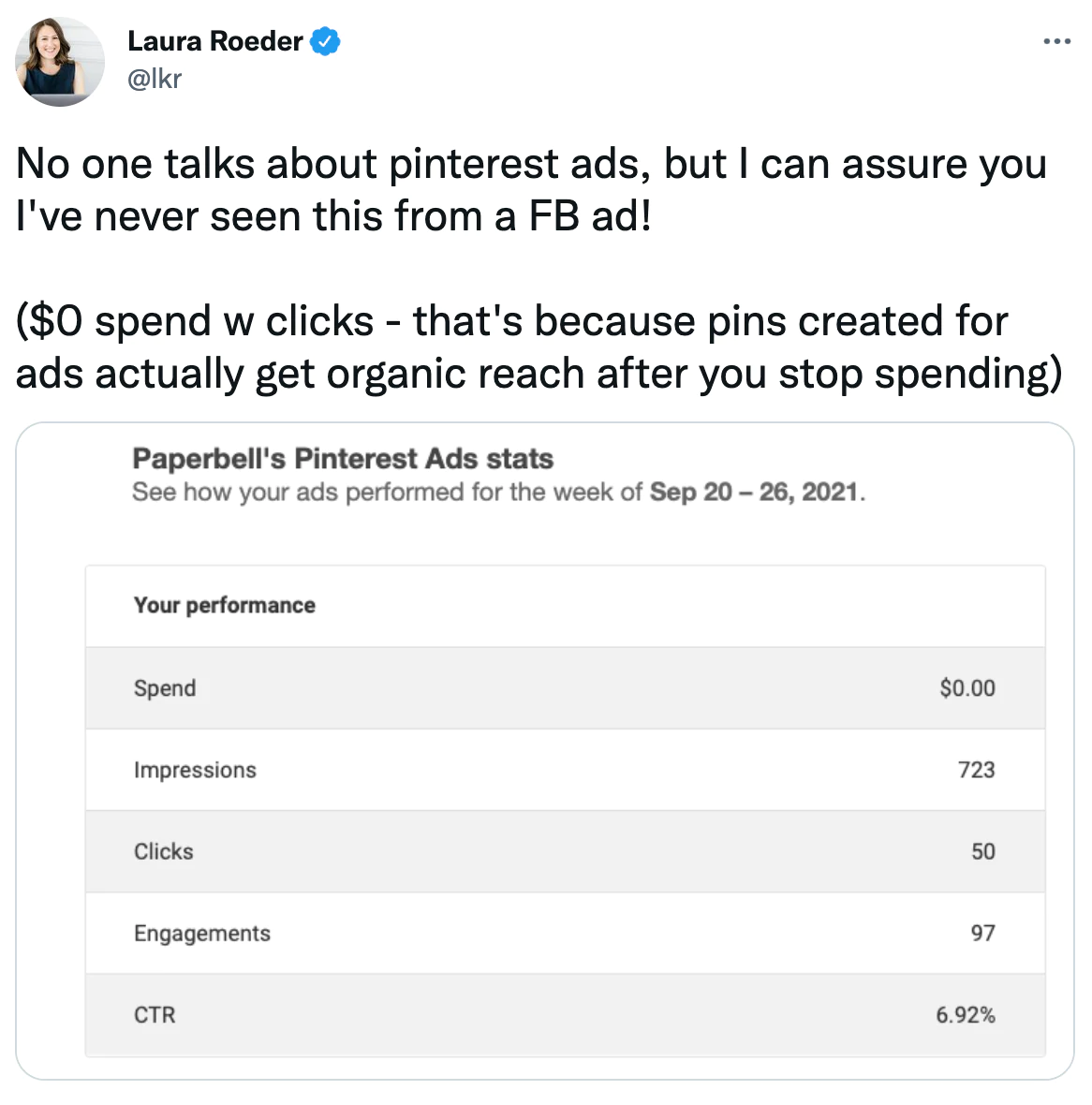
Task: Select the Clicks row label
Action: pos(164,851)
